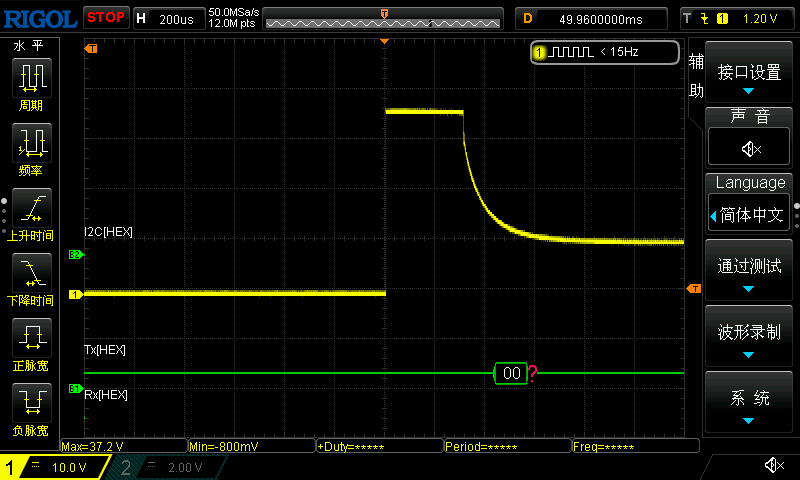The width and height of the screenshot is (800, 480).
Task: Click the frequency counter < 15Hz box
Action: 605,52
